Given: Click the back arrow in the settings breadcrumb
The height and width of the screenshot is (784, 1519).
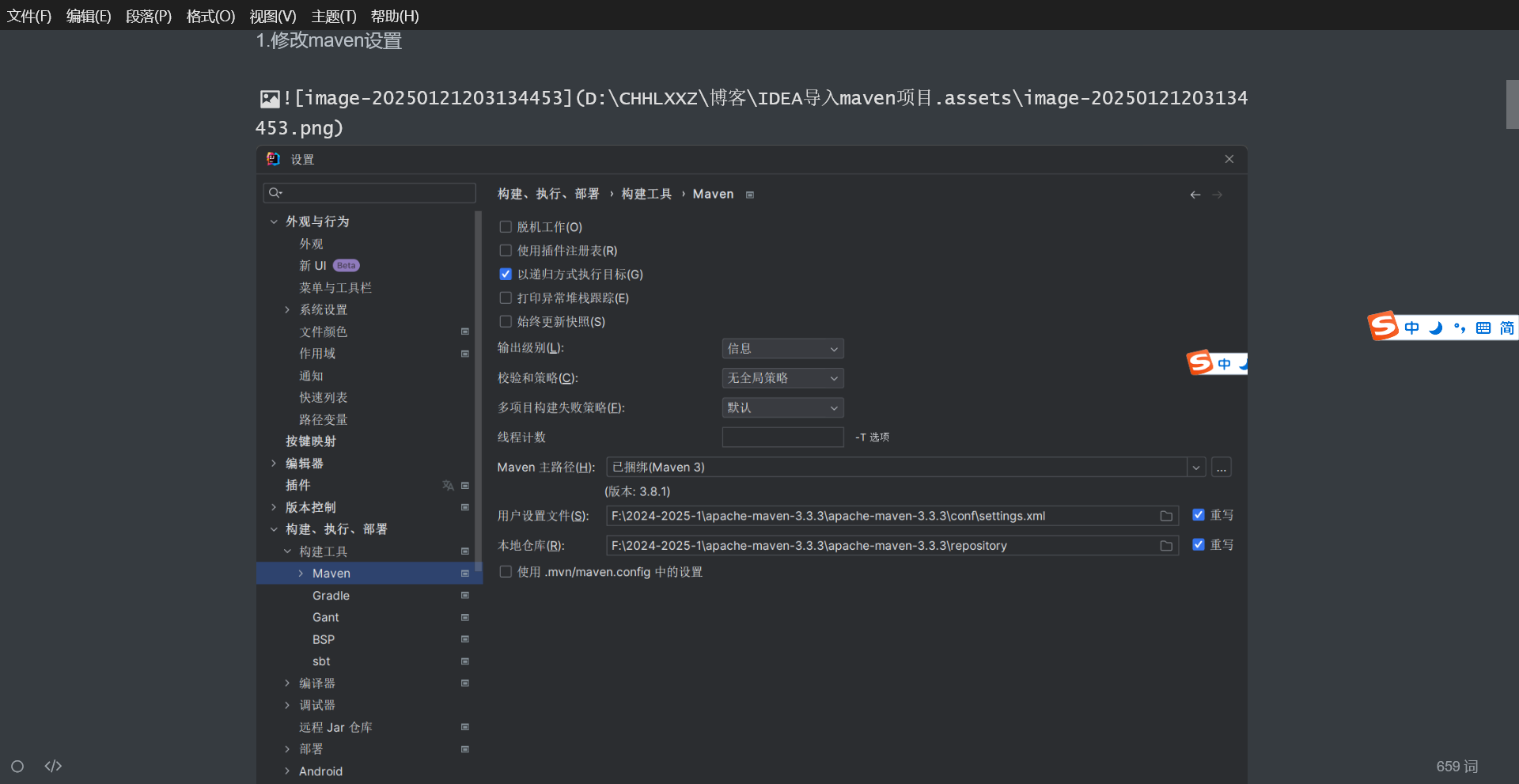Looking at the screenshot, I should [x=1195, y=194].
